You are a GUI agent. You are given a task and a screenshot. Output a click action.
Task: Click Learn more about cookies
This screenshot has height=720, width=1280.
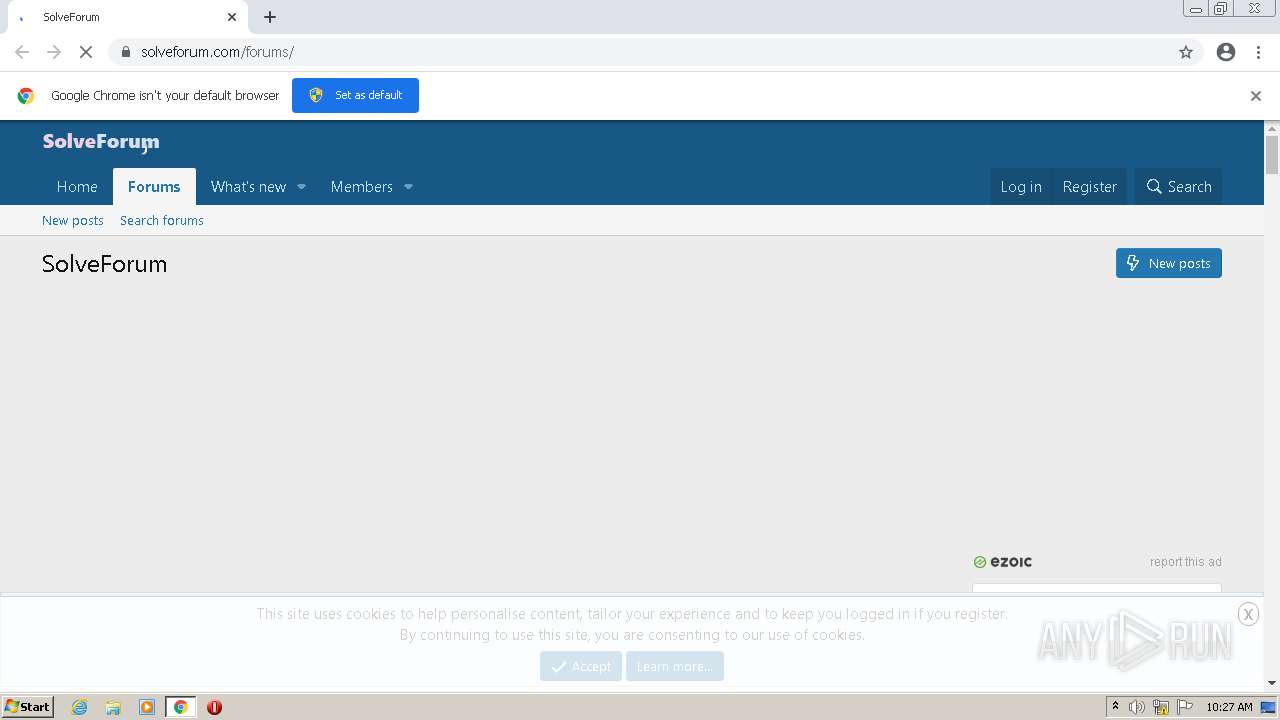pos(675,666)
